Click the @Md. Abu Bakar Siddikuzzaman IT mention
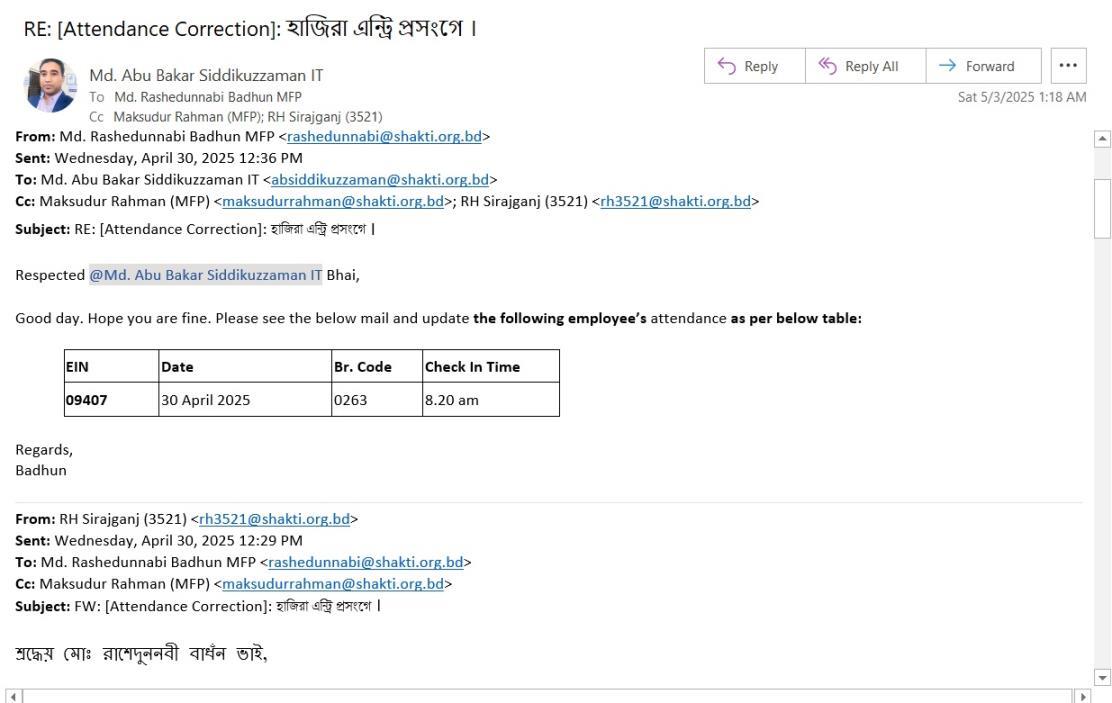This screenshot has height=703, width=1112. 206,275
